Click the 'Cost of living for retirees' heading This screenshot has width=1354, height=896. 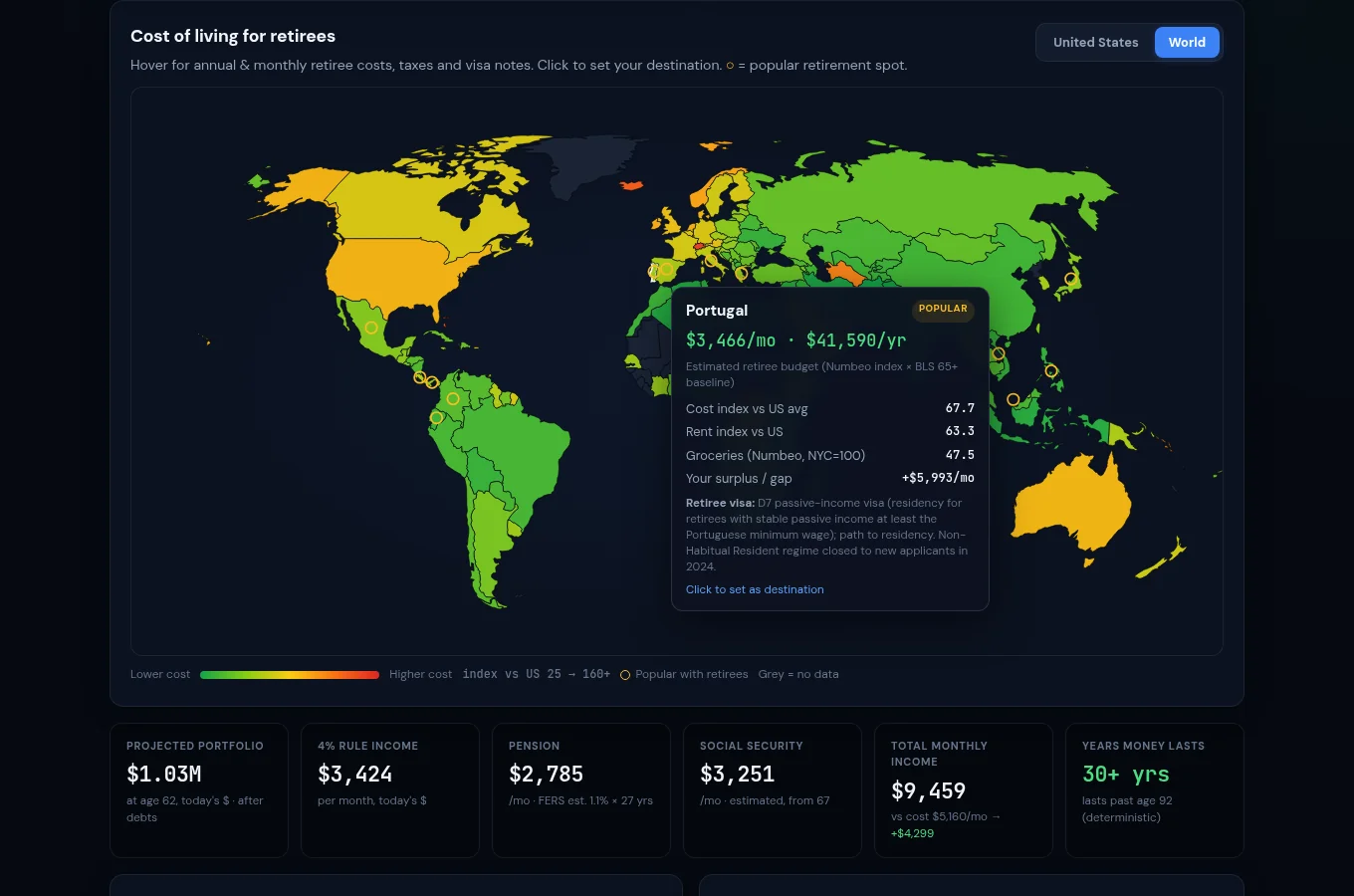coord(233,36)
